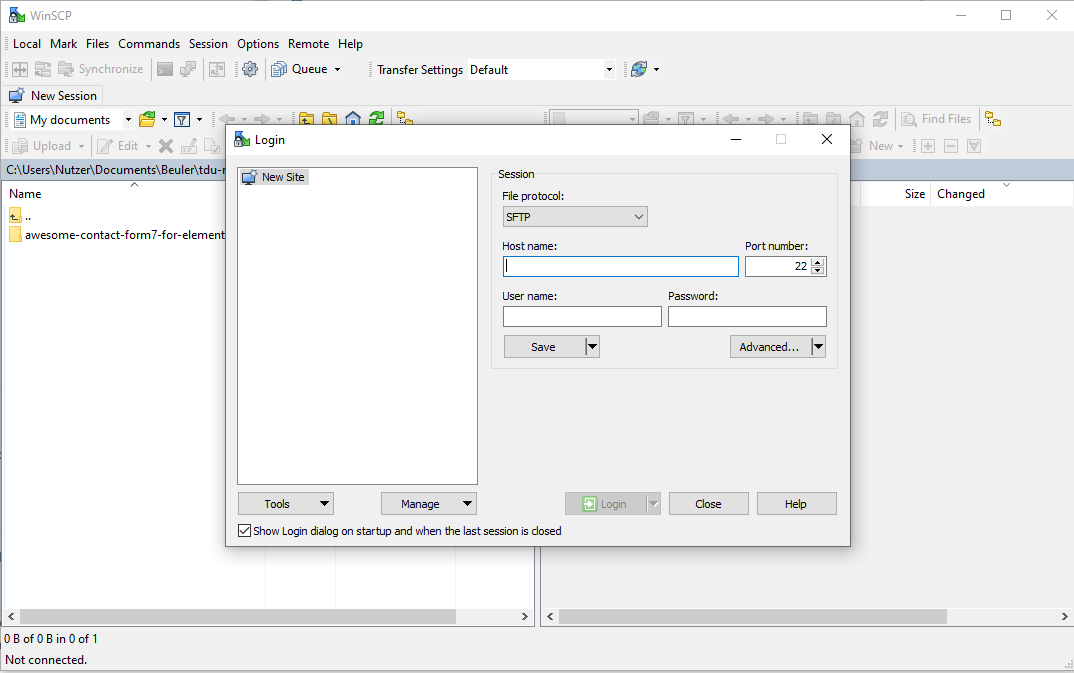Click the Upload button in local toolbar
Viewport: 1074px width, 673px height.
coord(42,146)
